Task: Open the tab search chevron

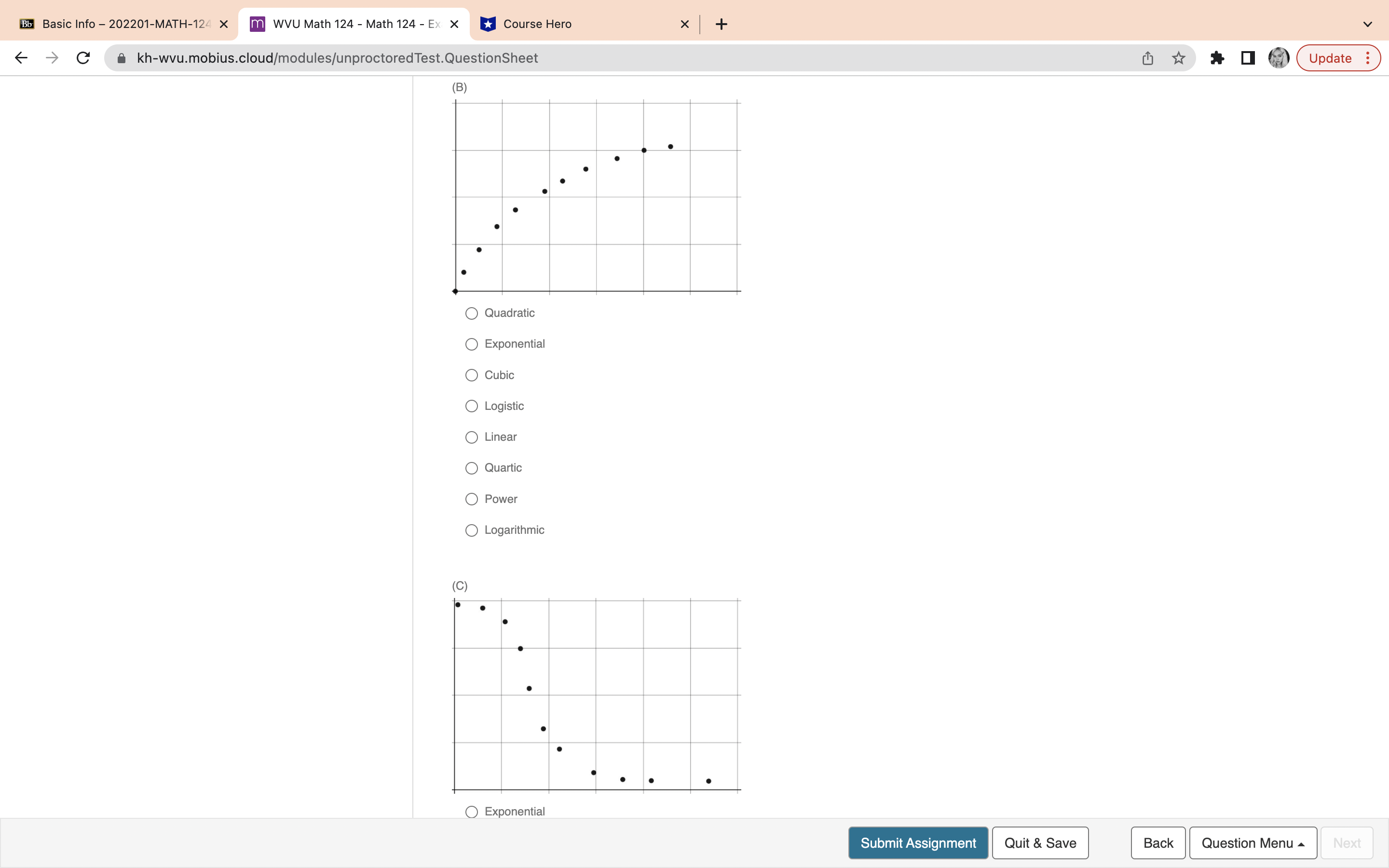Action: (x=1367, y=24)
